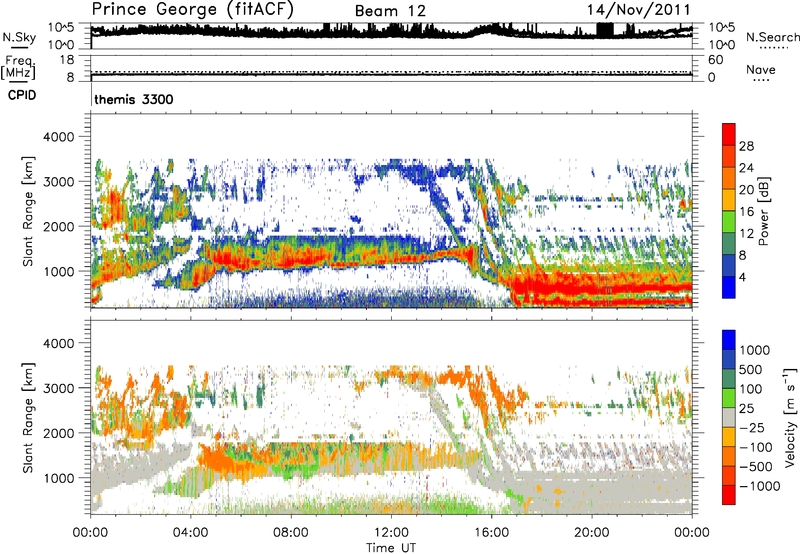Pick yellow Power segment between 16 and 20
This screenshot has height=554, width=800.
click(729, 200)
